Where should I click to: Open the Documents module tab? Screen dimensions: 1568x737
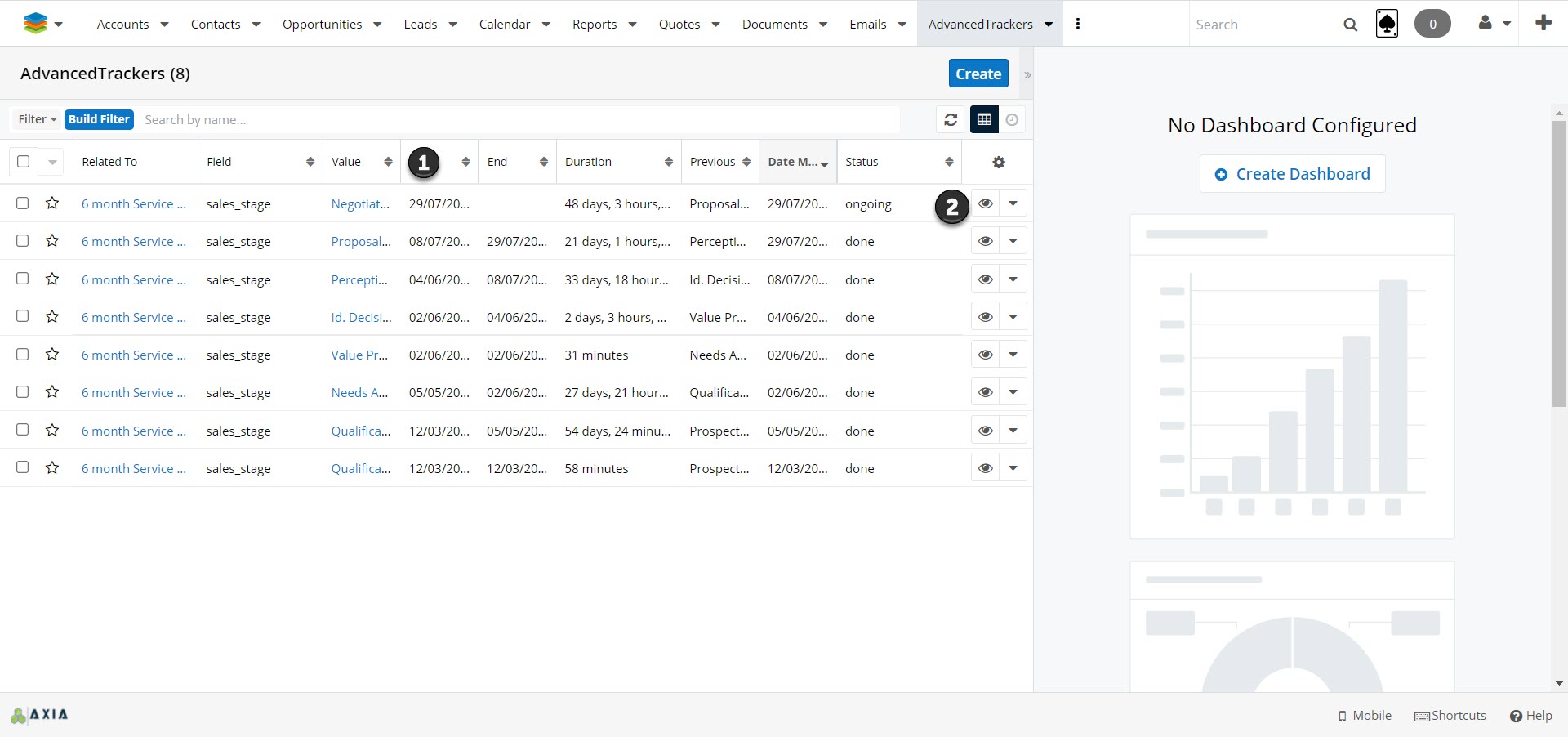click(775, 25)
